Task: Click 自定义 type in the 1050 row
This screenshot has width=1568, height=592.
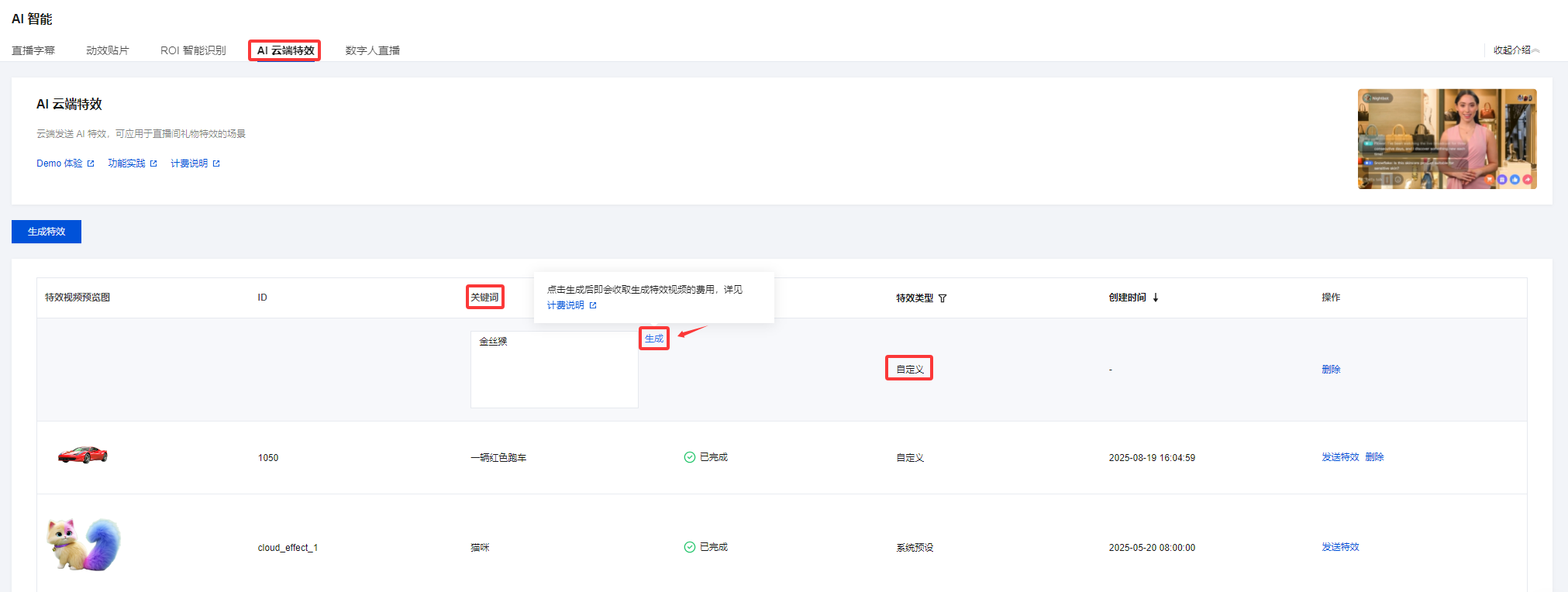Action: (910, 458)
